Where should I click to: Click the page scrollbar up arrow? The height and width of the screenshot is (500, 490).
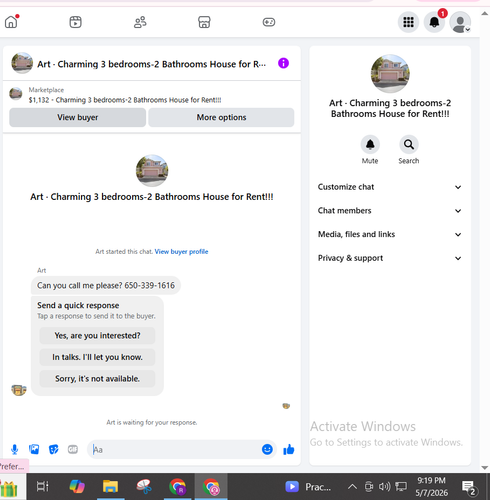[x=485, y=13]
